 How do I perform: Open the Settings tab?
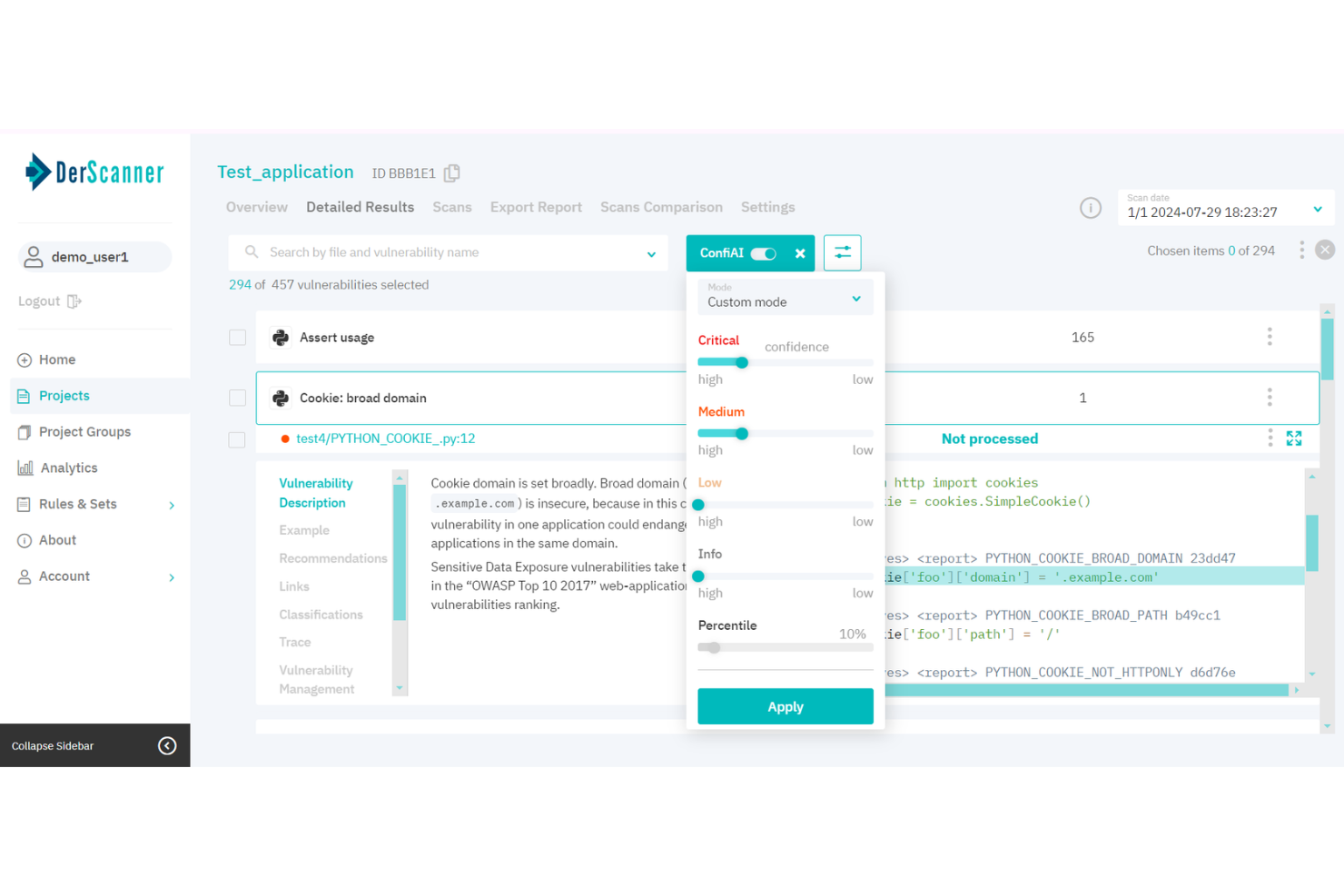(767, 207)
